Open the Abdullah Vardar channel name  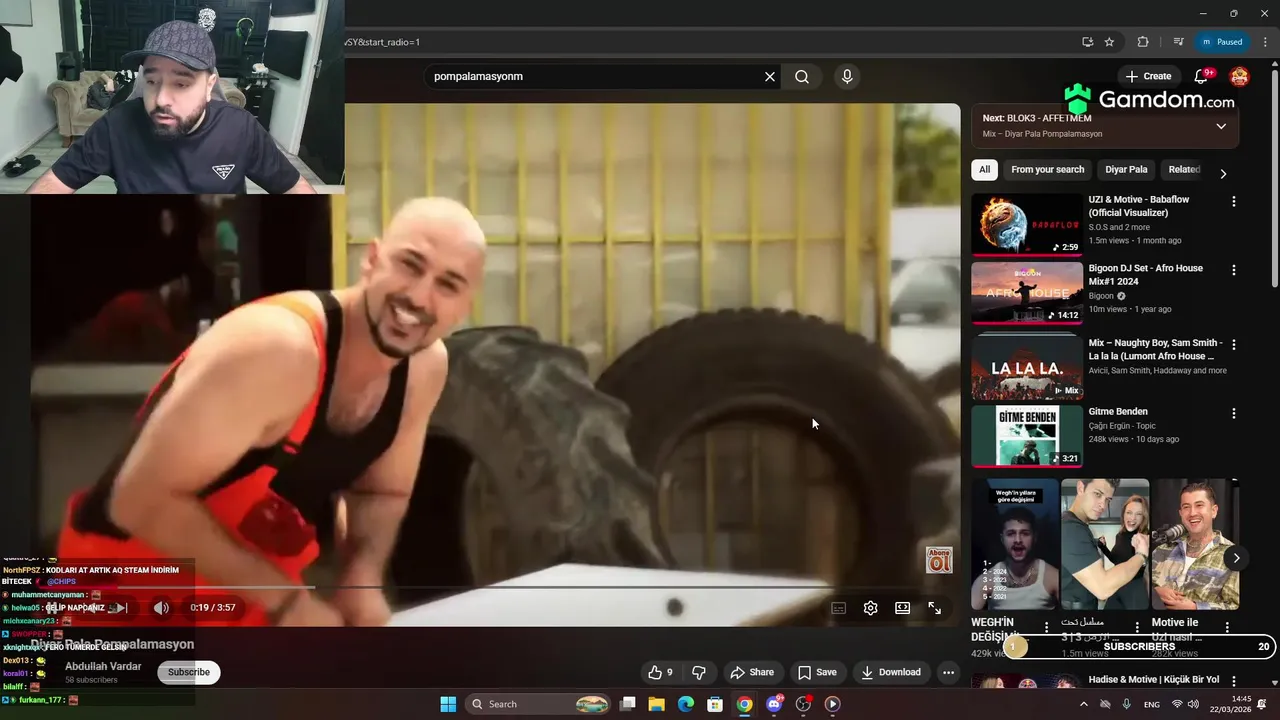point(103,666)
